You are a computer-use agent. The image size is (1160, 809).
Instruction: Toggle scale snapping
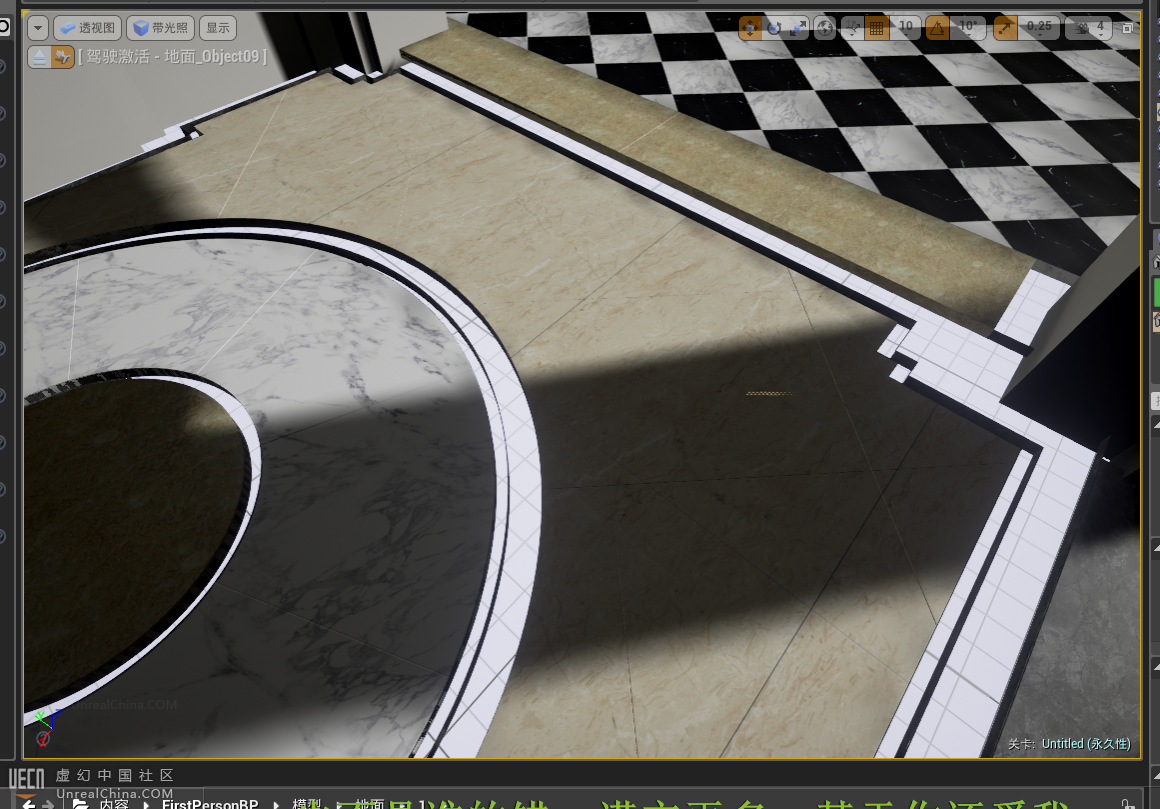point(1005,28)
